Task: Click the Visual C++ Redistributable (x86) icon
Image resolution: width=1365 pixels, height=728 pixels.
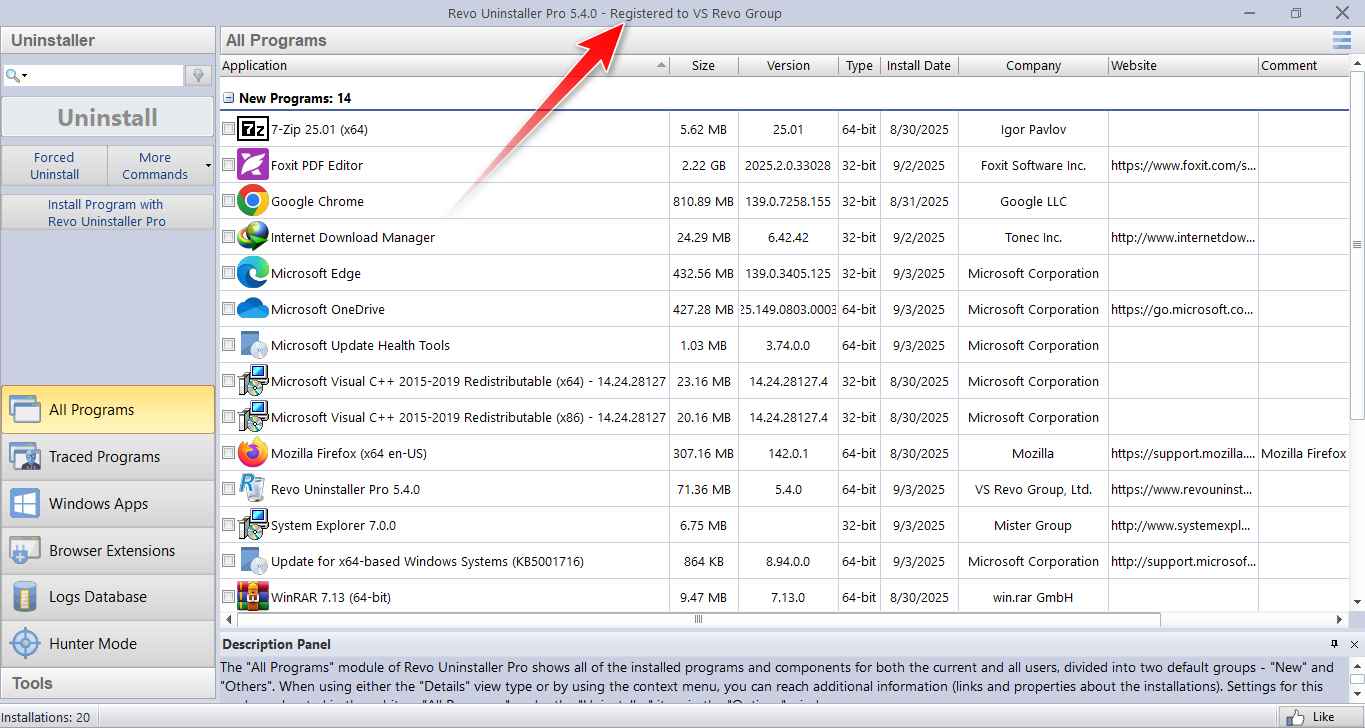Action: click(253, 417)
